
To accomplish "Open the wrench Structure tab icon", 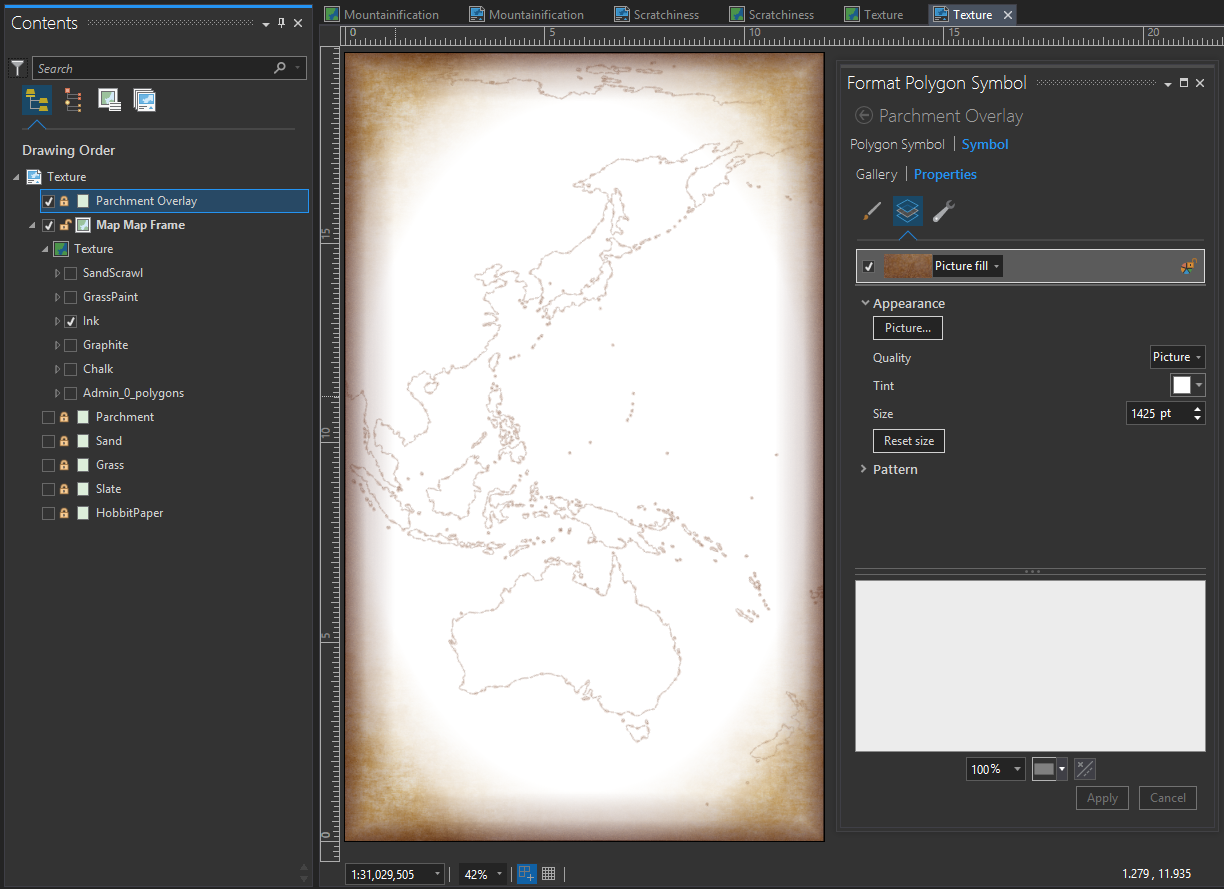I will (x=943, y=211).
